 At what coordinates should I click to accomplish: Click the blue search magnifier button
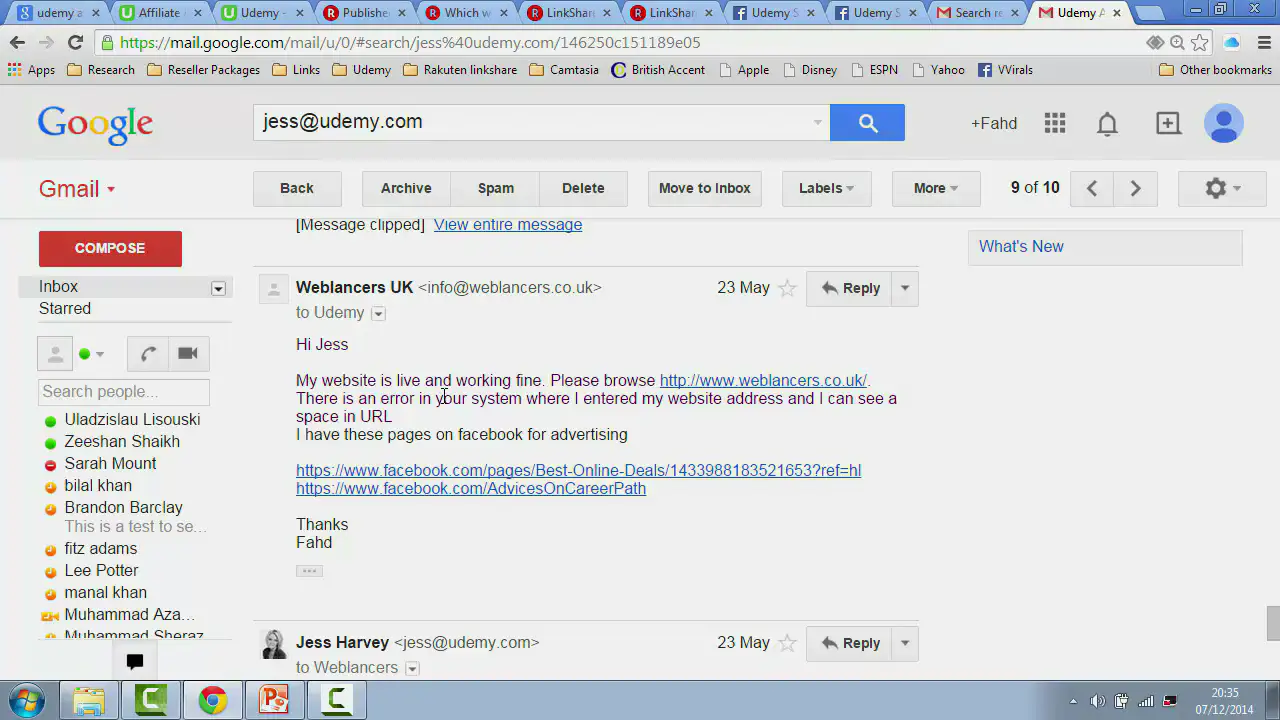coord(867,123)
